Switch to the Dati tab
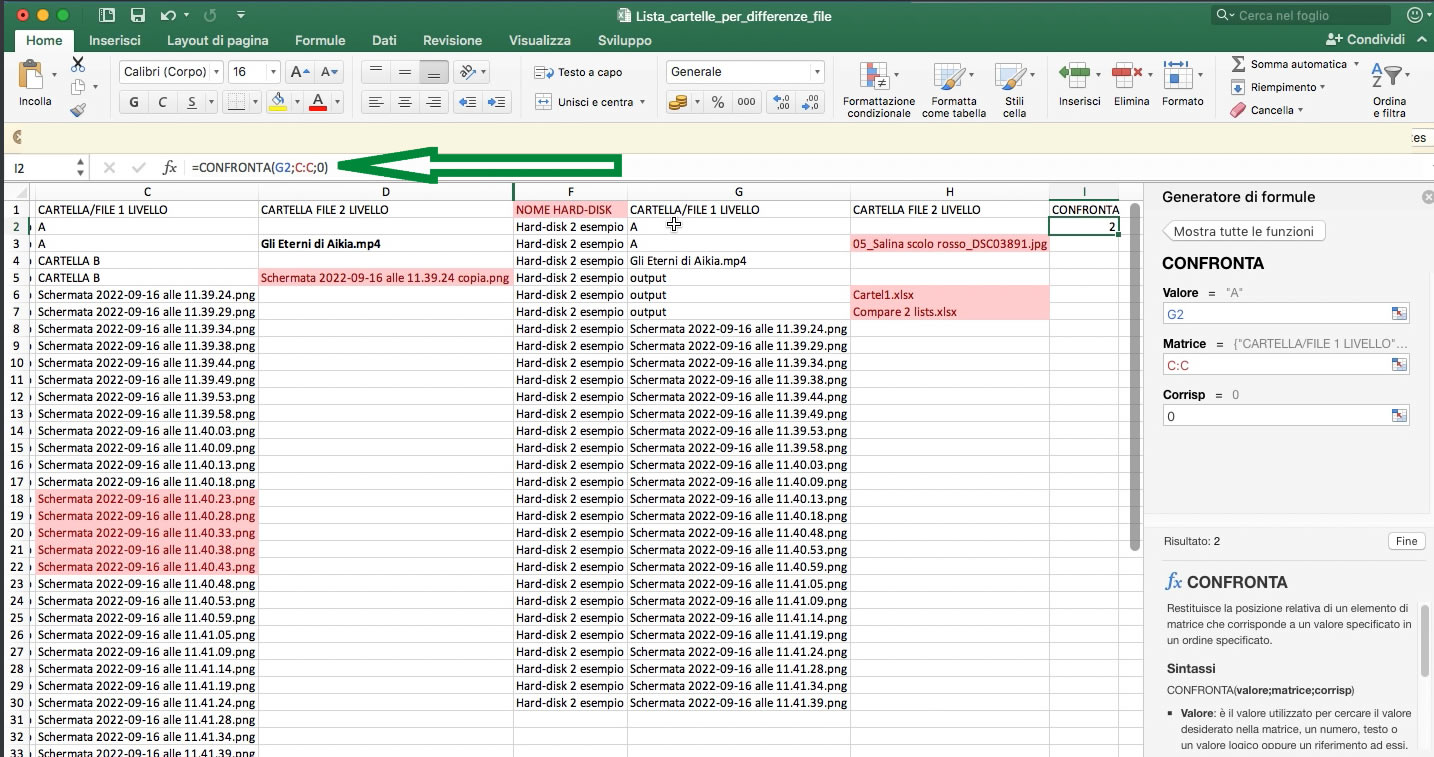1434x757 pixels. (x=384, y=40)
